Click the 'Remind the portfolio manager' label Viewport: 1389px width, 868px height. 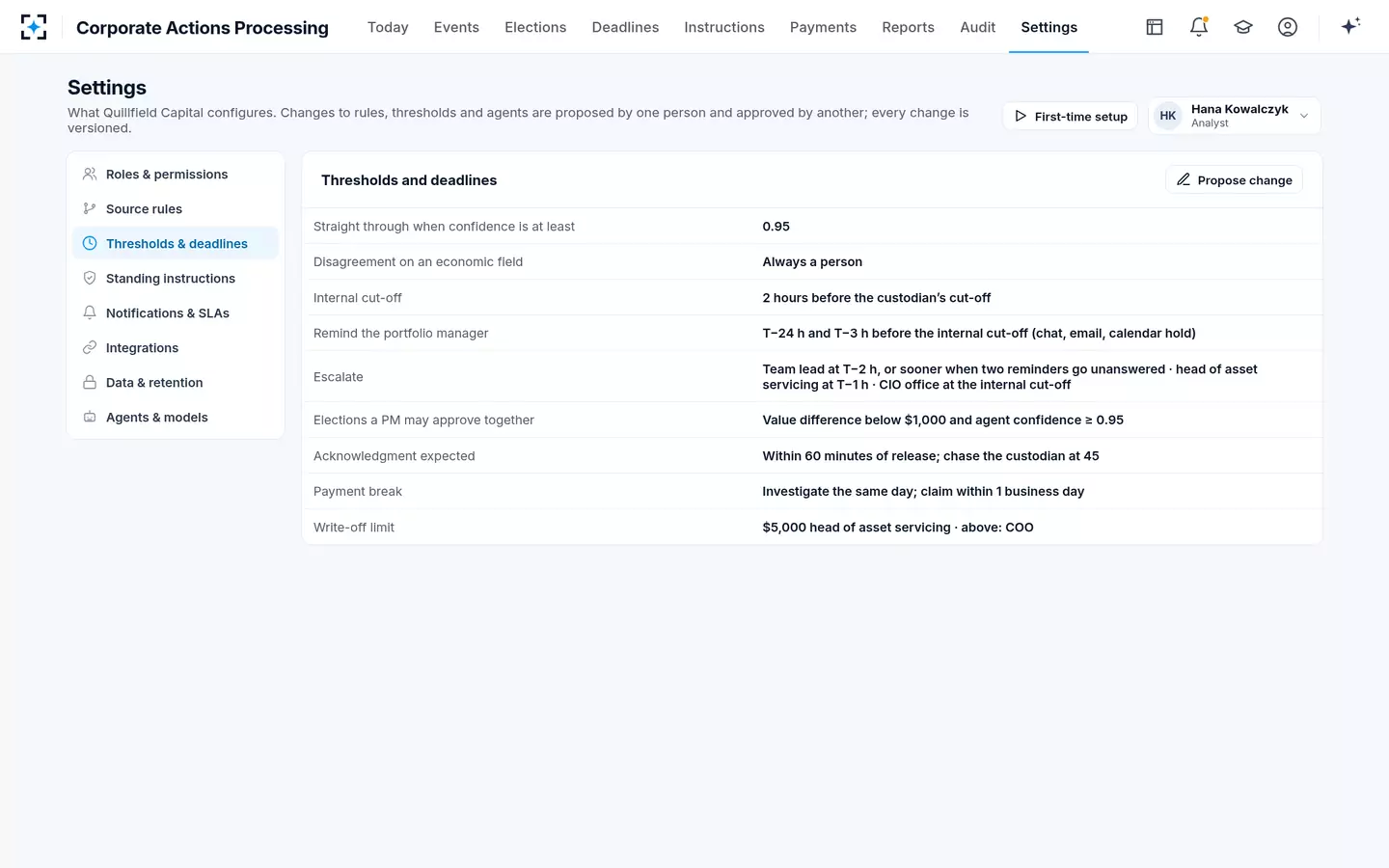click(400, 334)
